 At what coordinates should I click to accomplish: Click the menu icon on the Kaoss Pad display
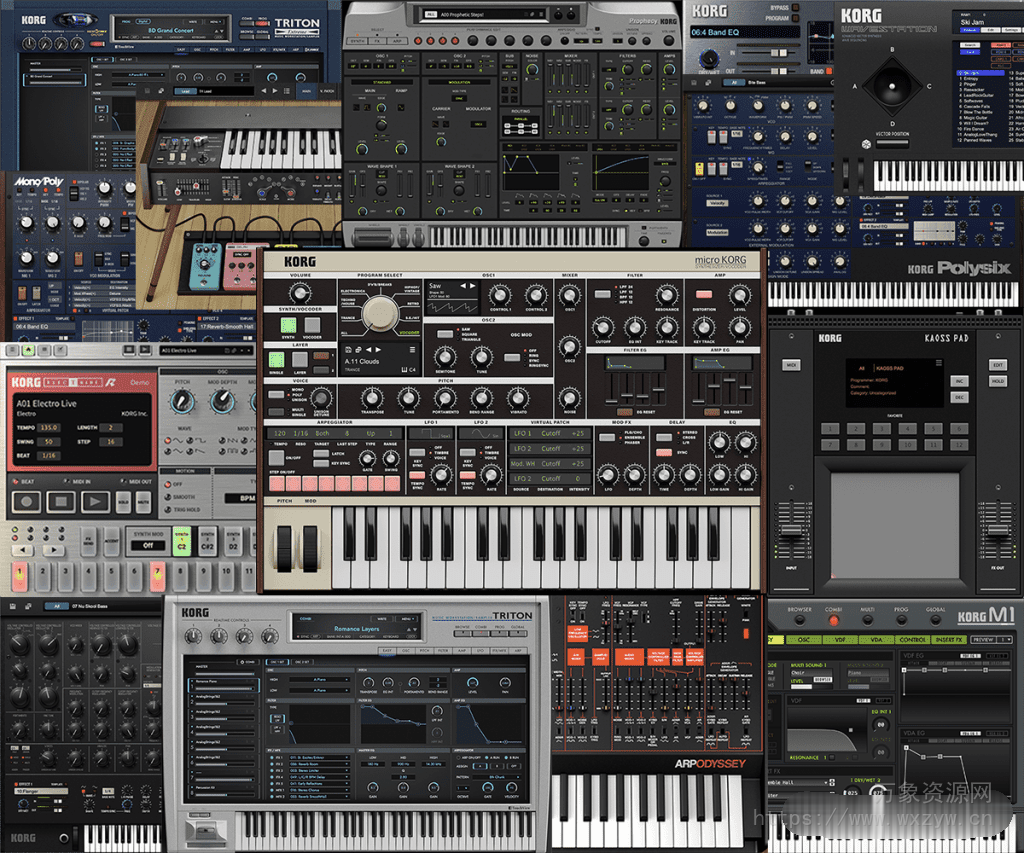point(939,362)
